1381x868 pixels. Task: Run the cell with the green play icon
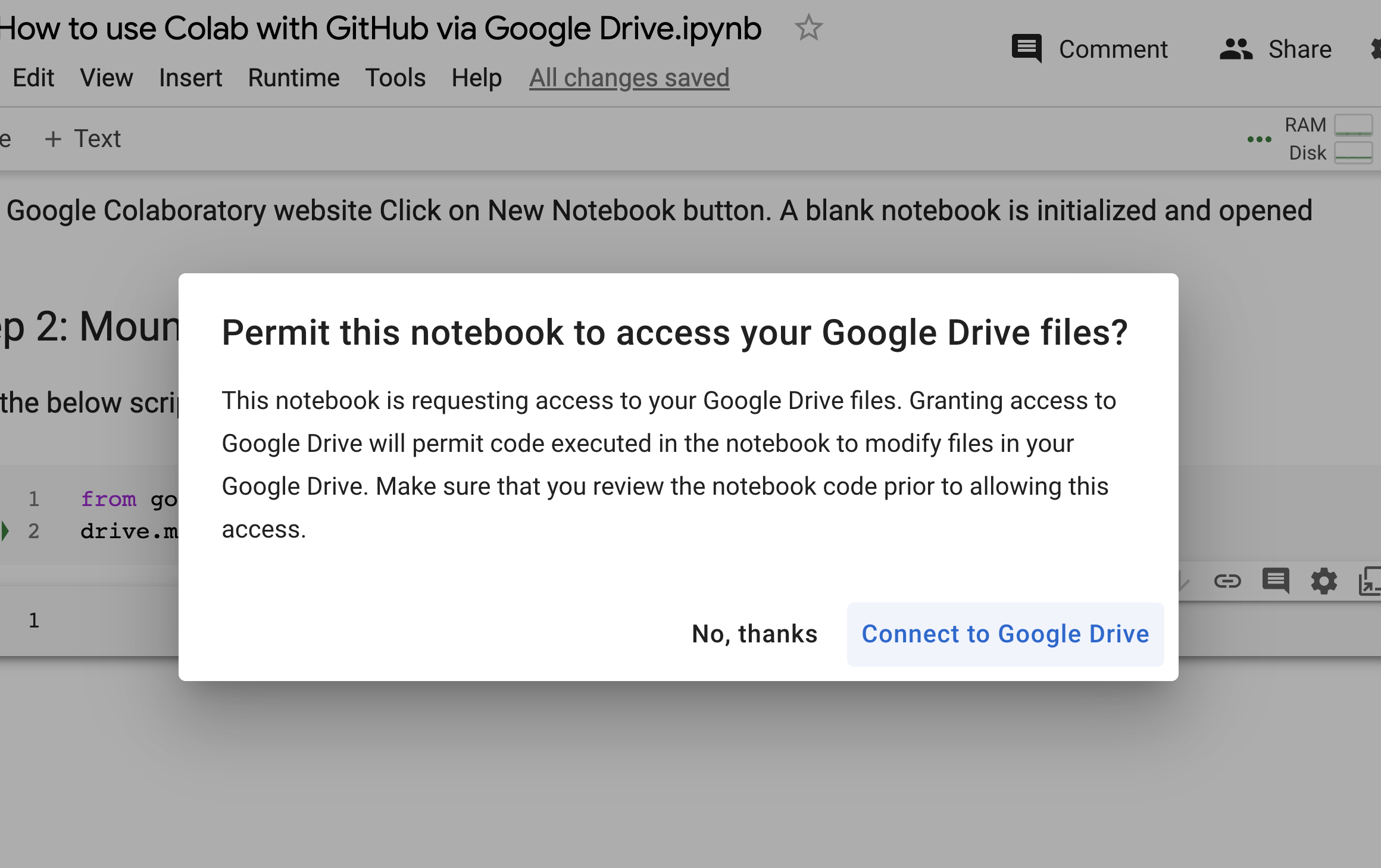[x=5, y=530]
